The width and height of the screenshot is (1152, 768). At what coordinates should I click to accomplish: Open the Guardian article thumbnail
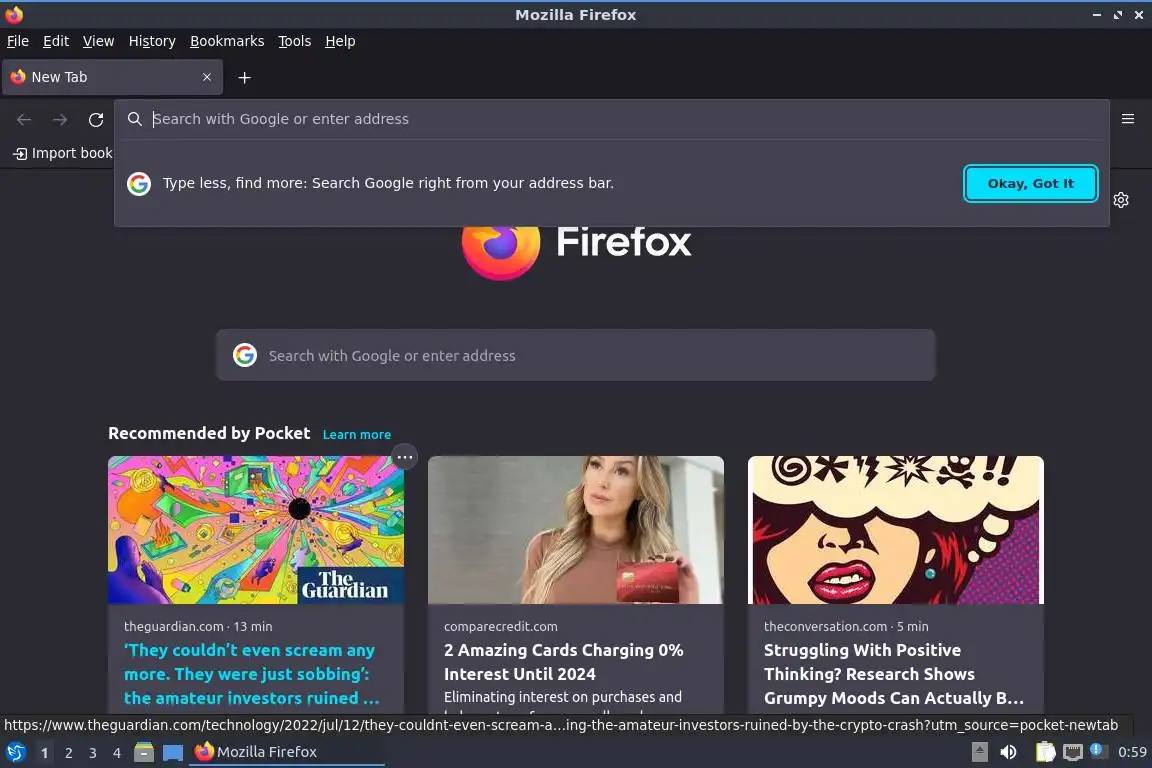[256, 530]
